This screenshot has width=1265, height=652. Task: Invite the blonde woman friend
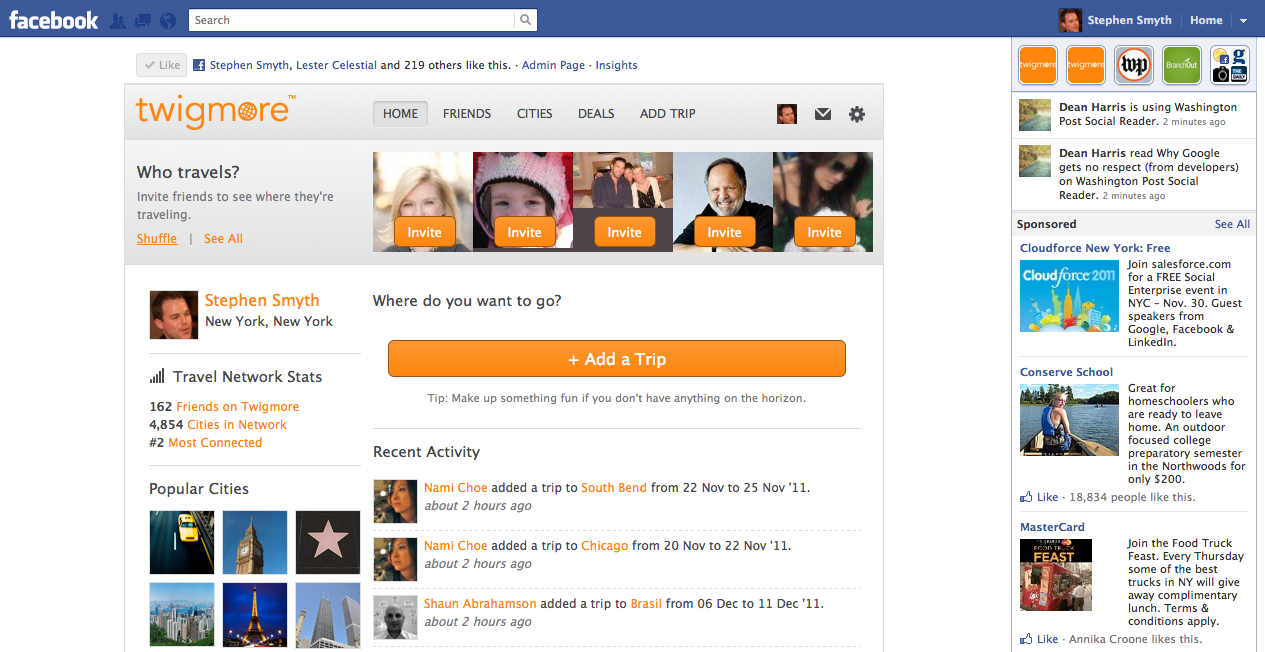424,232
